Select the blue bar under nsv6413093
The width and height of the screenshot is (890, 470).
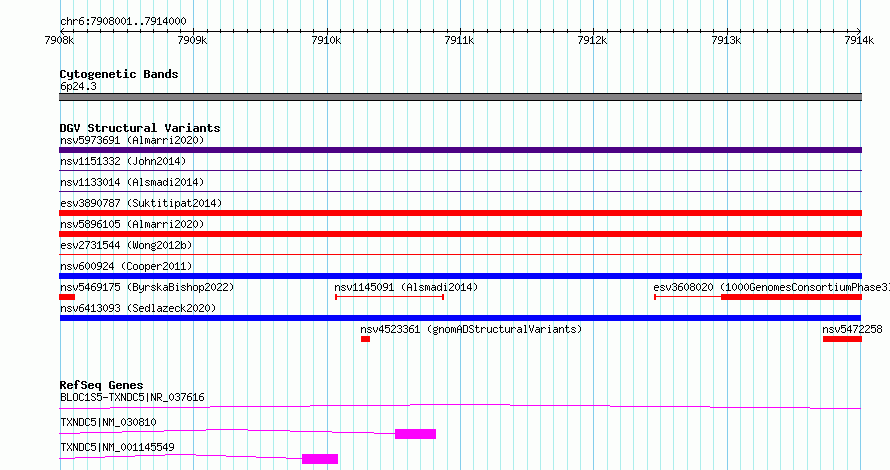click(460, 318)
